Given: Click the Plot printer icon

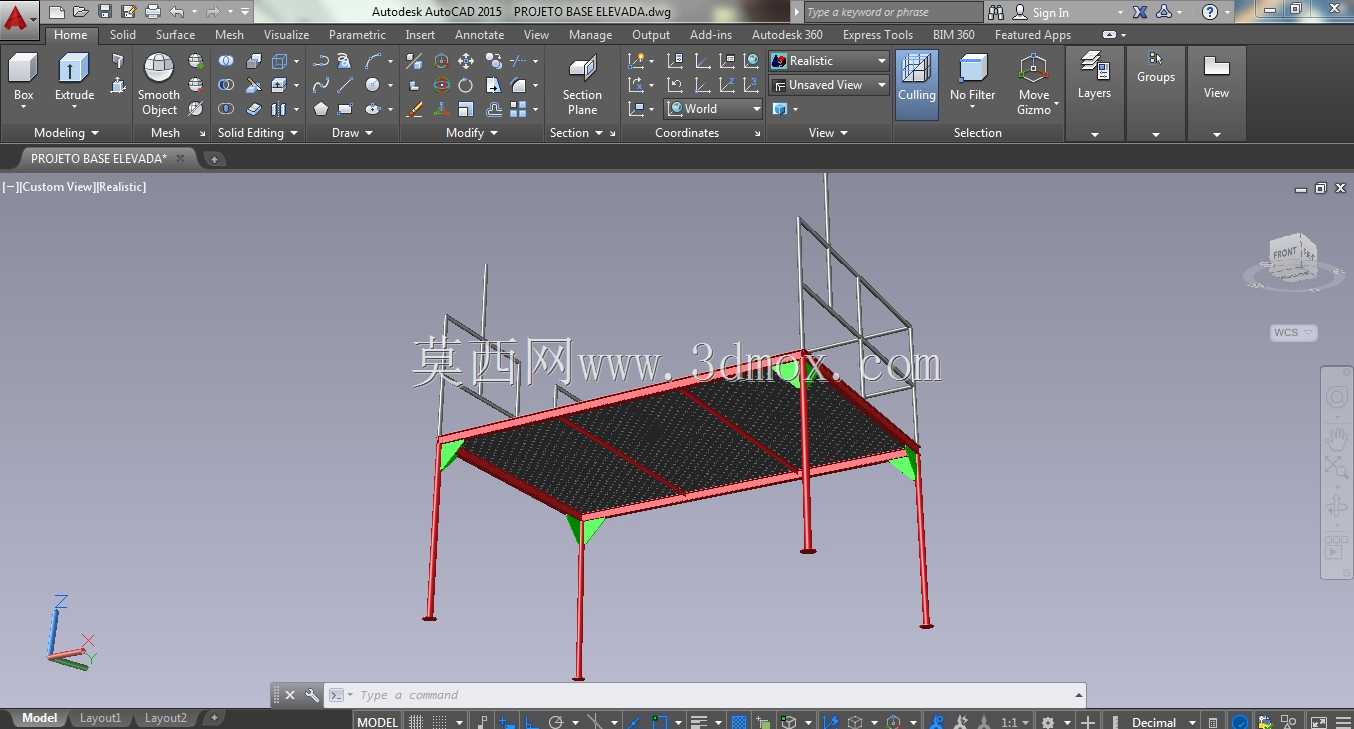Looking at the screenshot, I should [153, 12].
